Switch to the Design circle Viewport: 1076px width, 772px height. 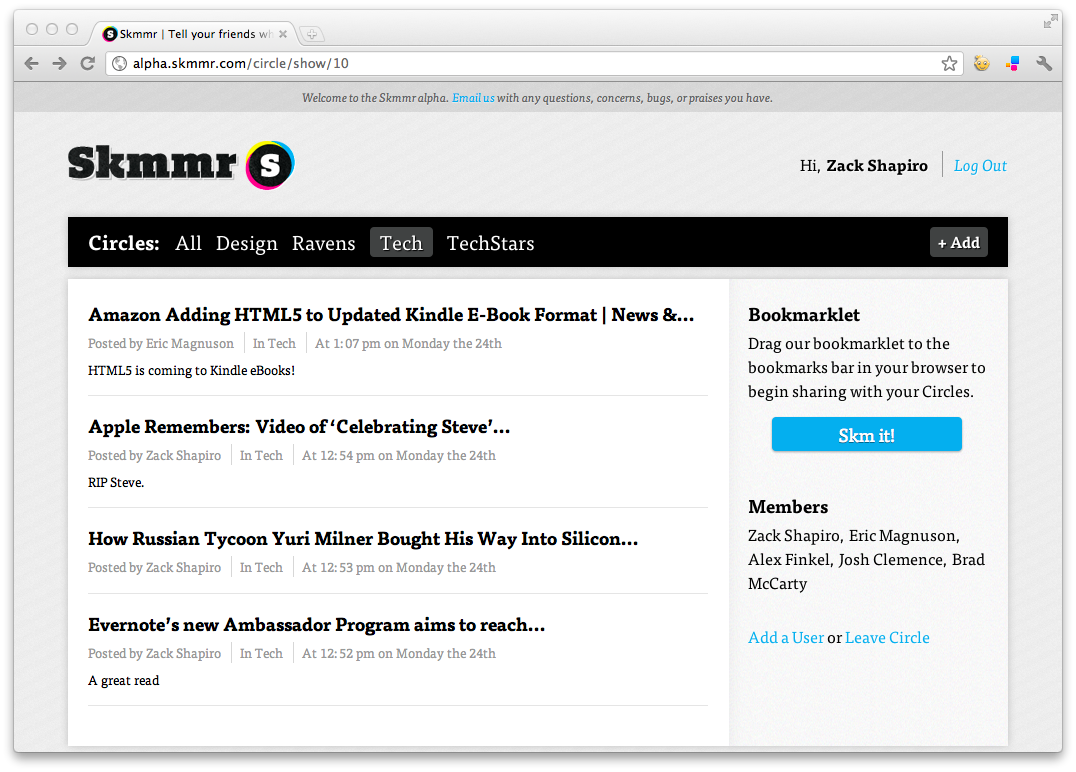pyautogui.click(x=246, y=243)
